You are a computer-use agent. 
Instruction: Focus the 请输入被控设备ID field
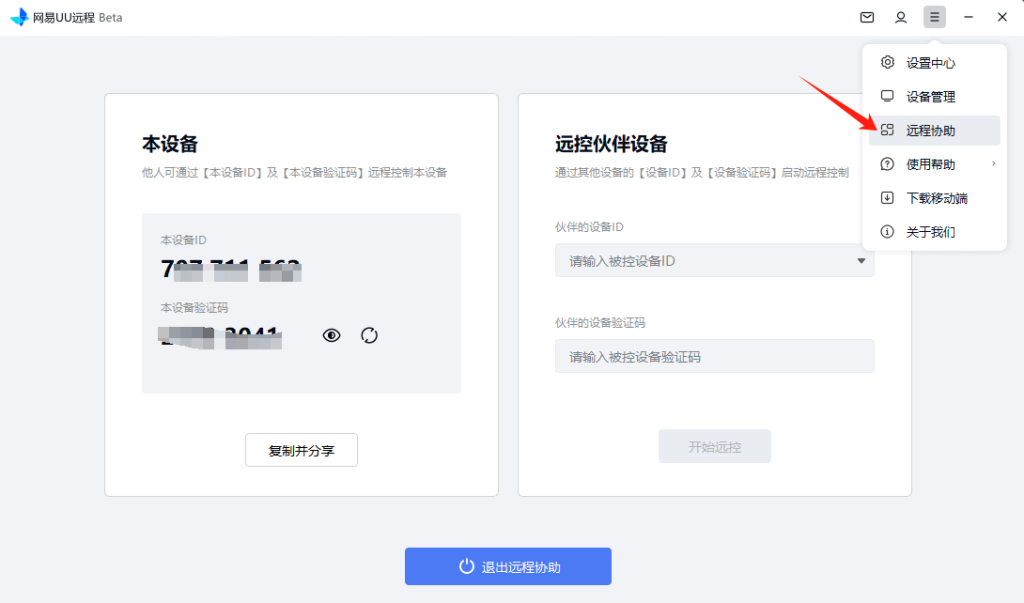pos(714,261)
